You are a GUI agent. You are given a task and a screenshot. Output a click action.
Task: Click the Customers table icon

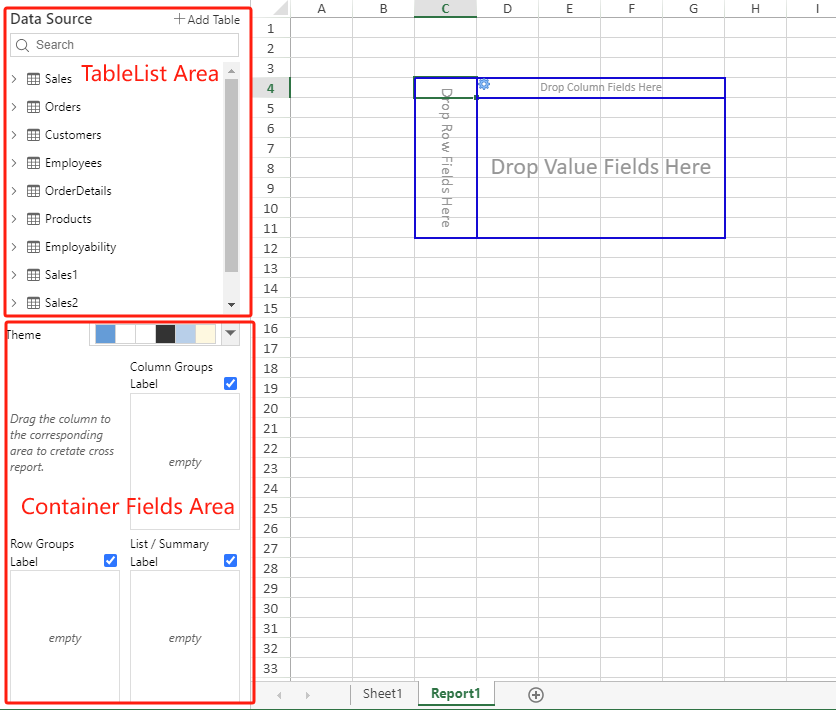[33, 135]
